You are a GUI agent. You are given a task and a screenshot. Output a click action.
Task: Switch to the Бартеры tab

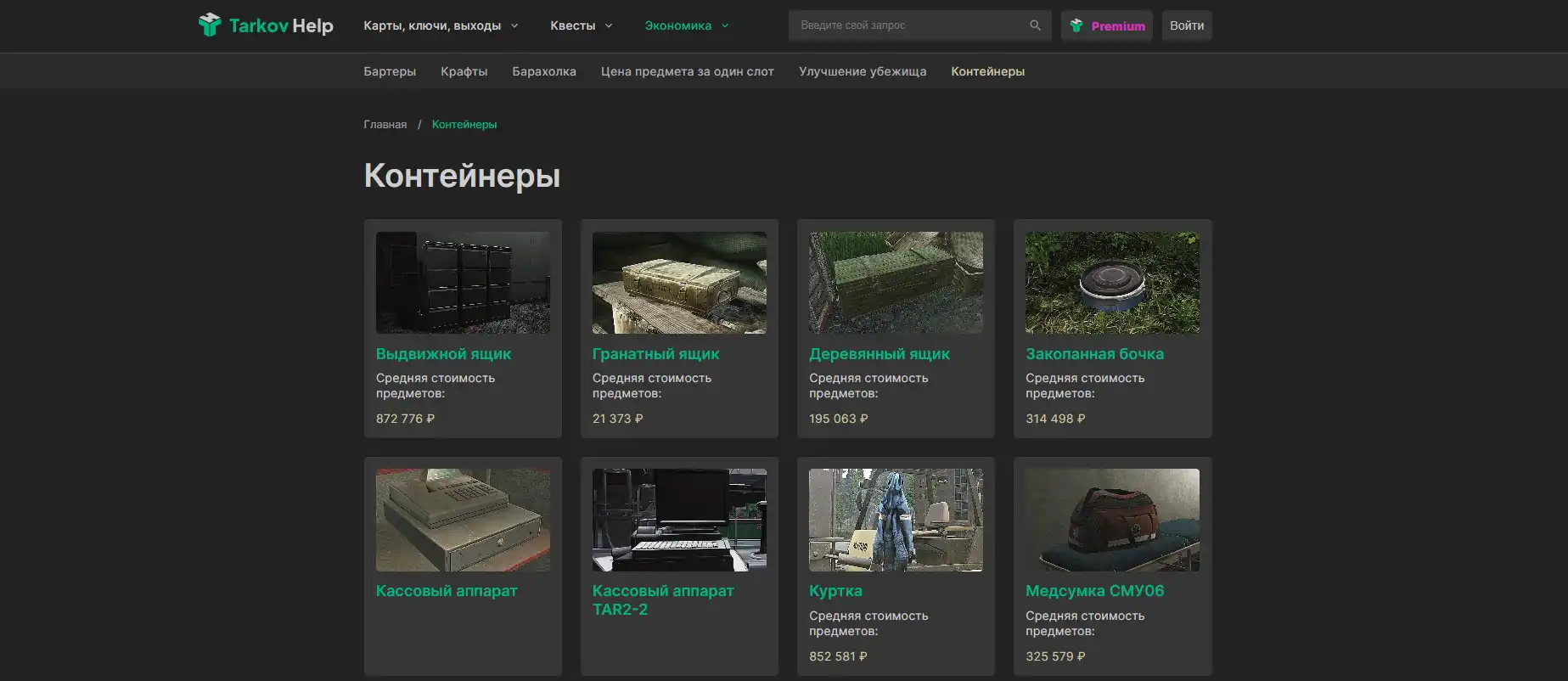[390, 71]
